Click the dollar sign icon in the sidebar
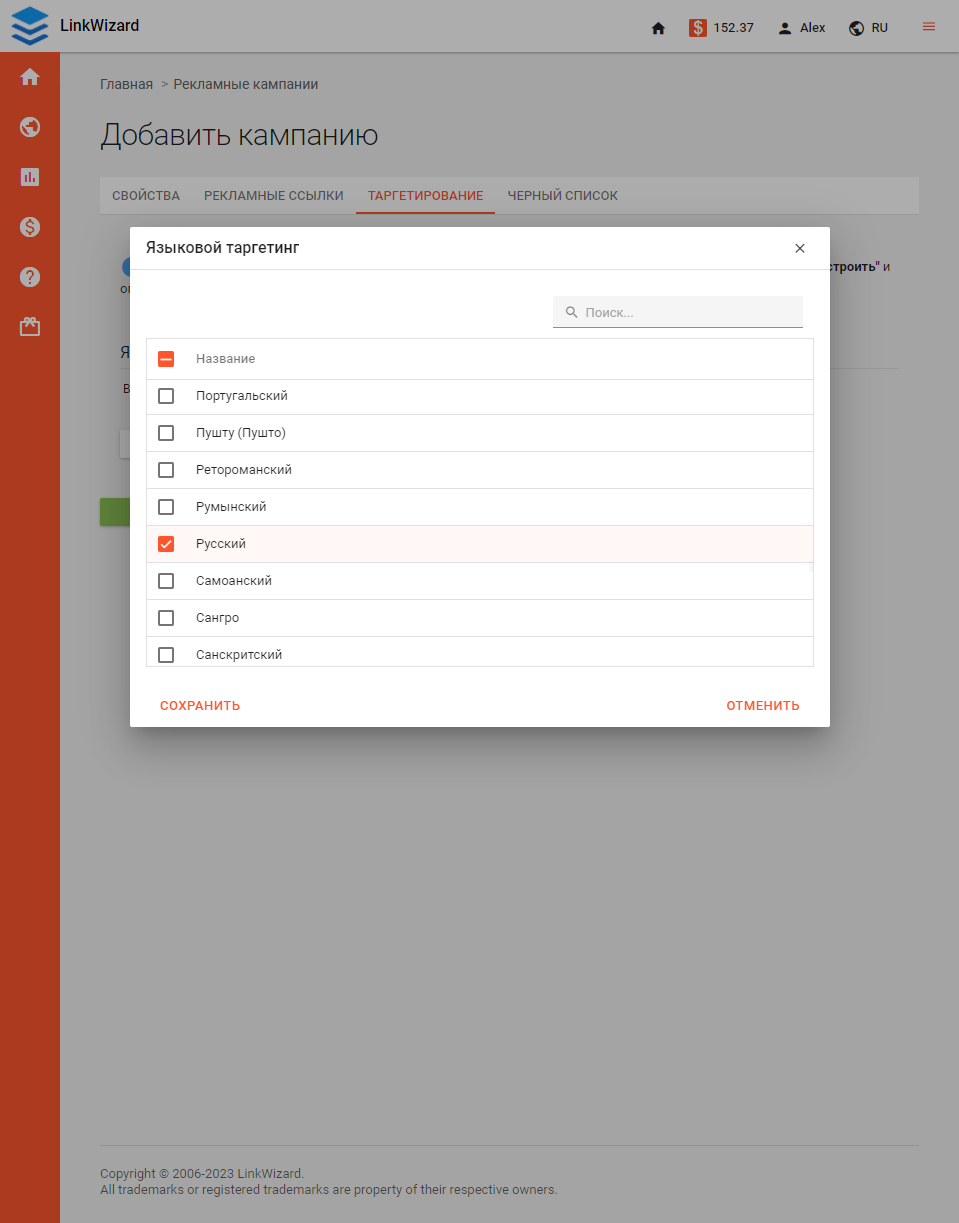The width and height of the screenshot is (959, 1223). (30, 227)
